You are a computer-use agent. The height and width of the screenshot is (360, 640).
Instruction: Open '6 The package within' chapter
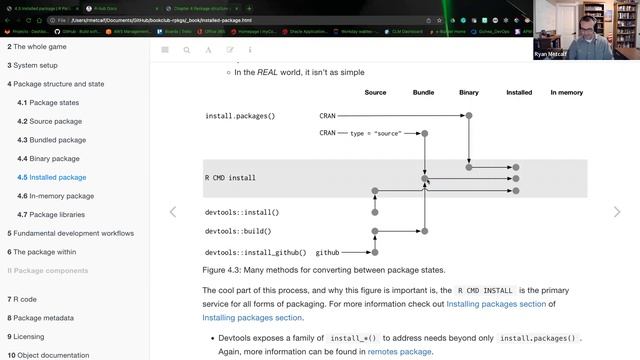[42, 252]
